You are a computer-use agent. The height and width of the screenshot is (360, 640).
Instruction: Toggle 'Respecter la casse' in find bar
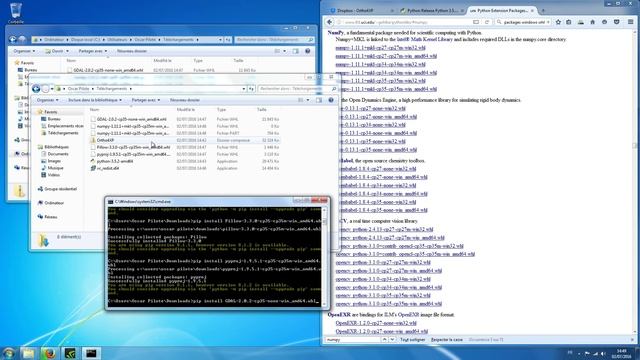click(447, 340)
